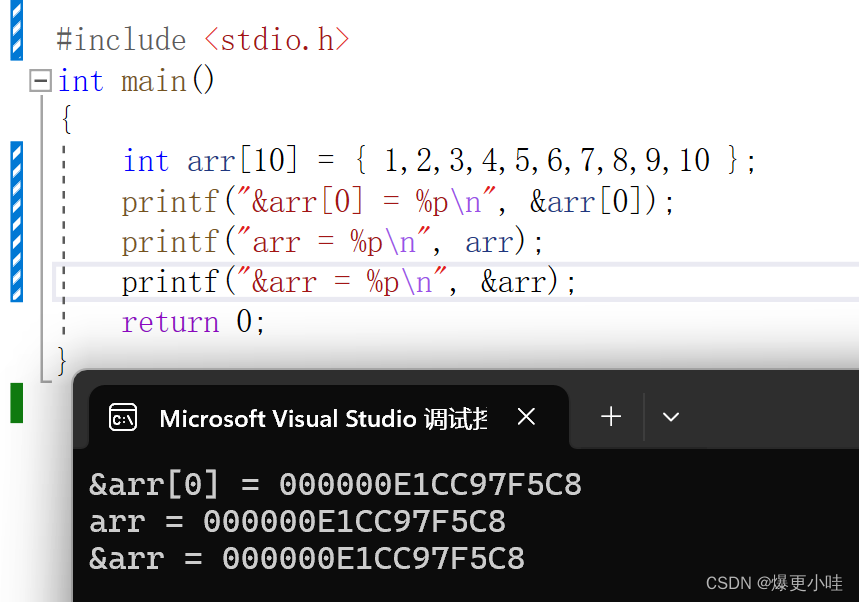The image size is (859, 602).
Task: Click console output line arr = 000000E1CC97F5C8
Action: [297, 521]
